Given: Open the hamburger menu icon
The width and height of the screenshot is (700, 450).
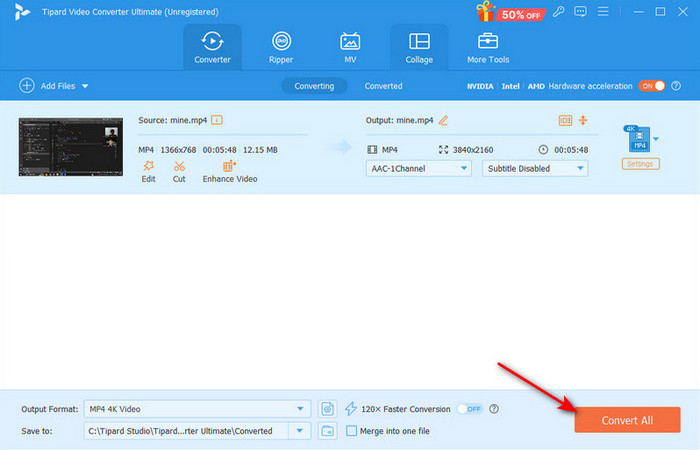Looking at the screenshot, I should tap(603, 11).
